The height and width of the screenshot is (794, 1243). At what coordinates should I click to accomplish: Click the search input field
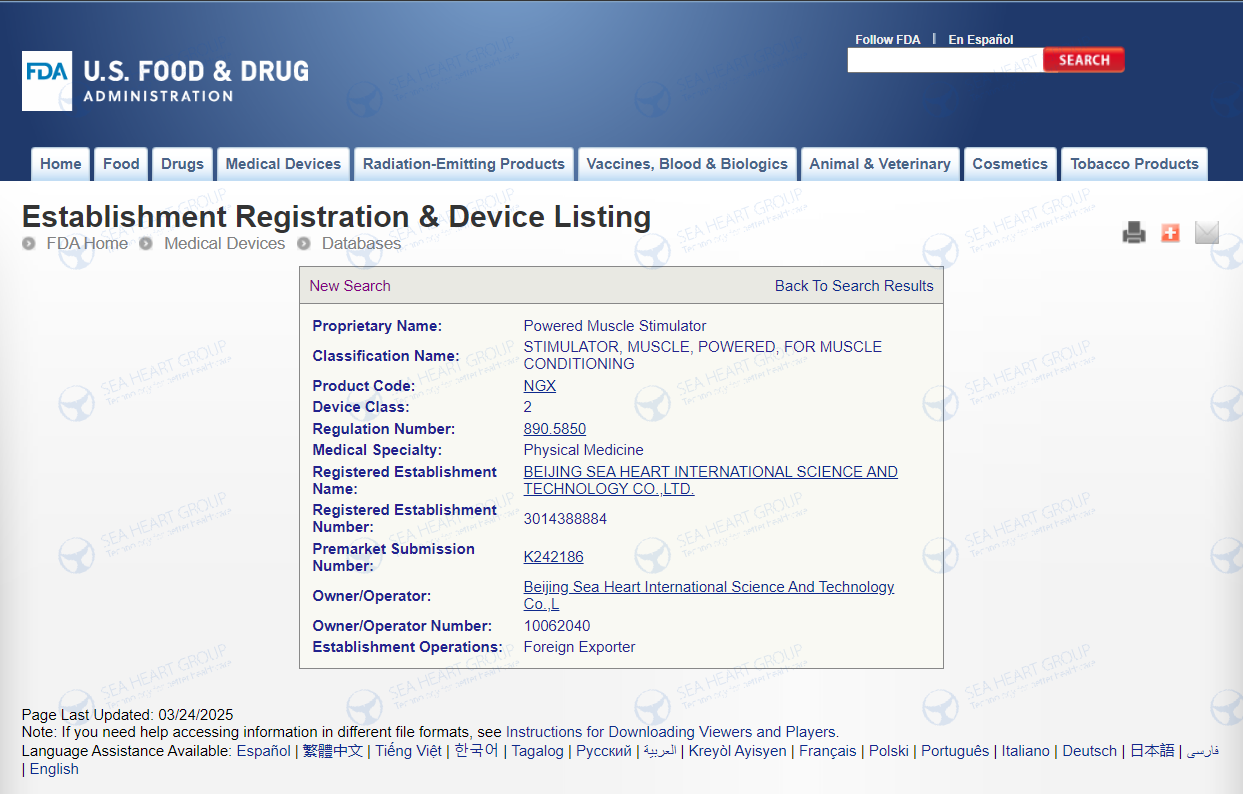click(944, 60)
